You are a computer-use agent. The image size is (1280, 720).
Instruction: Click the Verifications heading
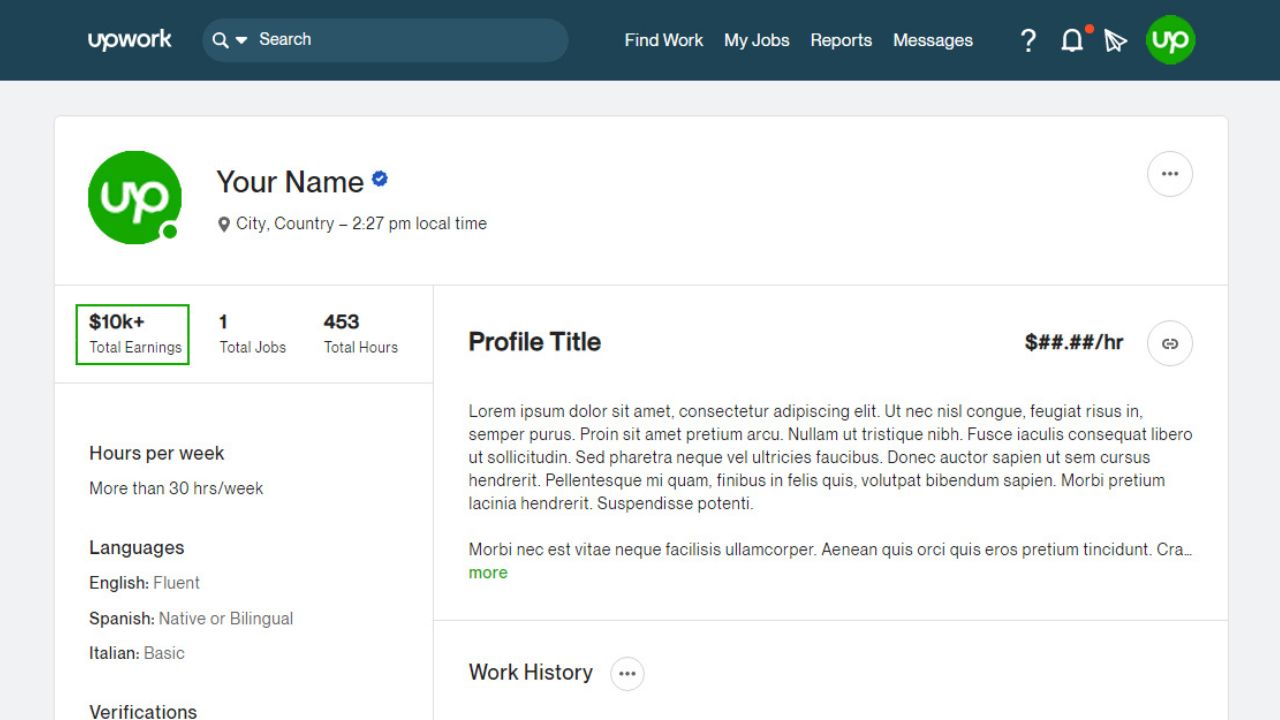click(x=143, y=711)
